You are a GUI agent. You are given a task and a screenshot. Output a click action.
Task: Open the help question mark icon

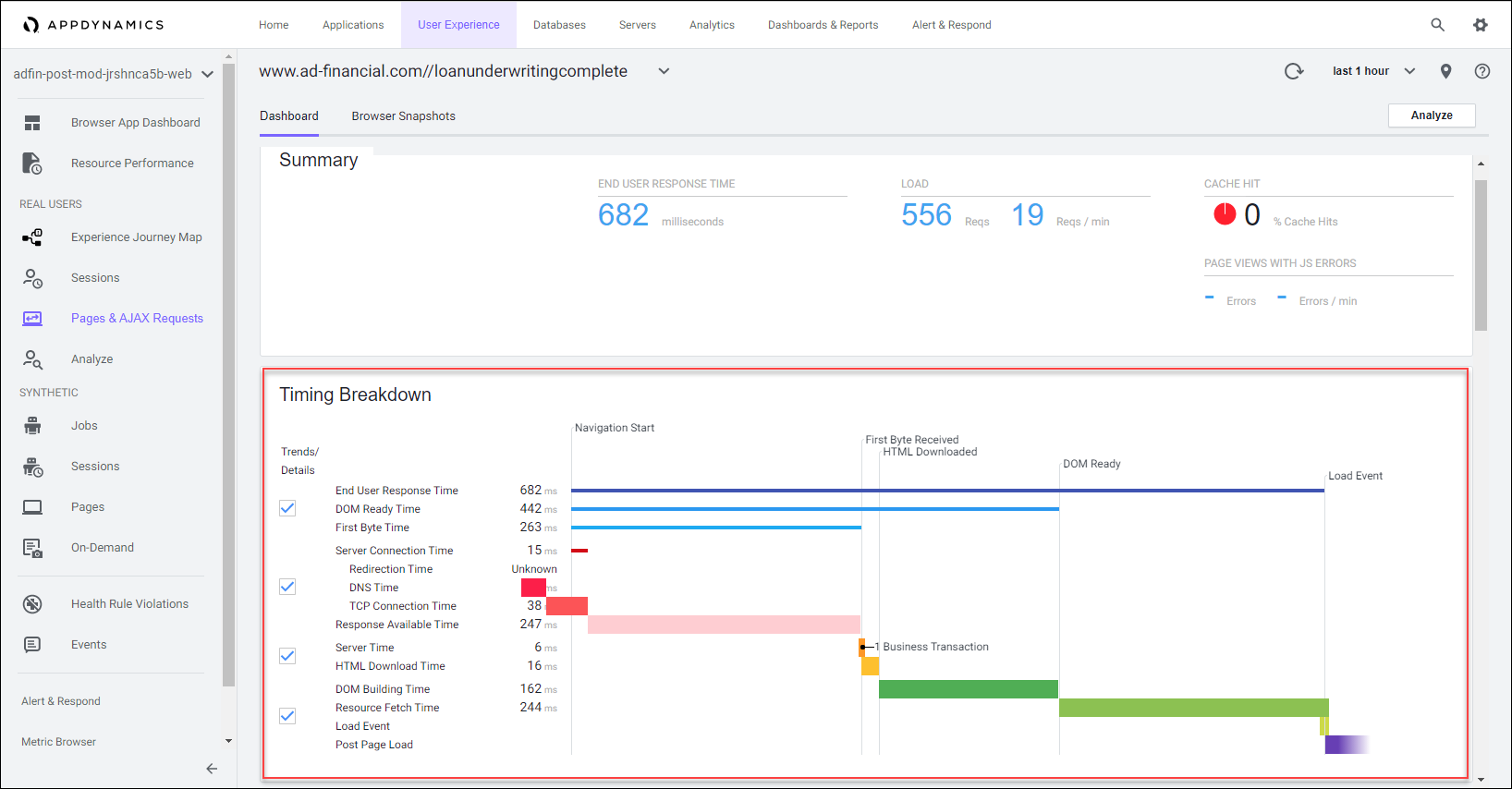pyautogui.click(x=1482, y=71)
